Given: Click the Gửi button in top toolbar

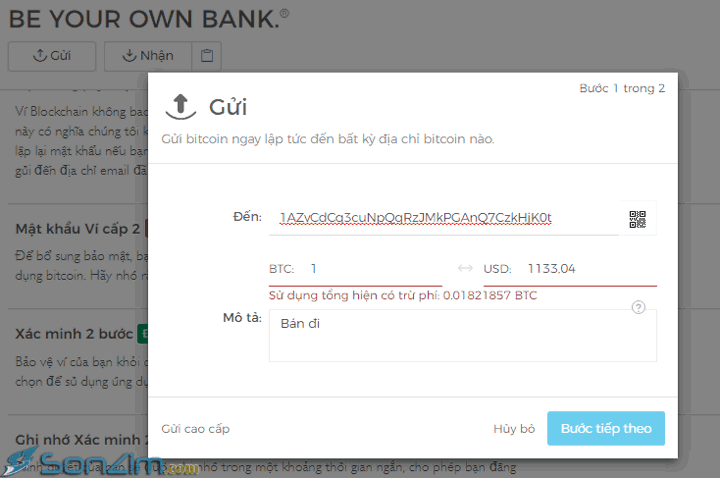Looking at the screenshot, I should coord(52,56).
